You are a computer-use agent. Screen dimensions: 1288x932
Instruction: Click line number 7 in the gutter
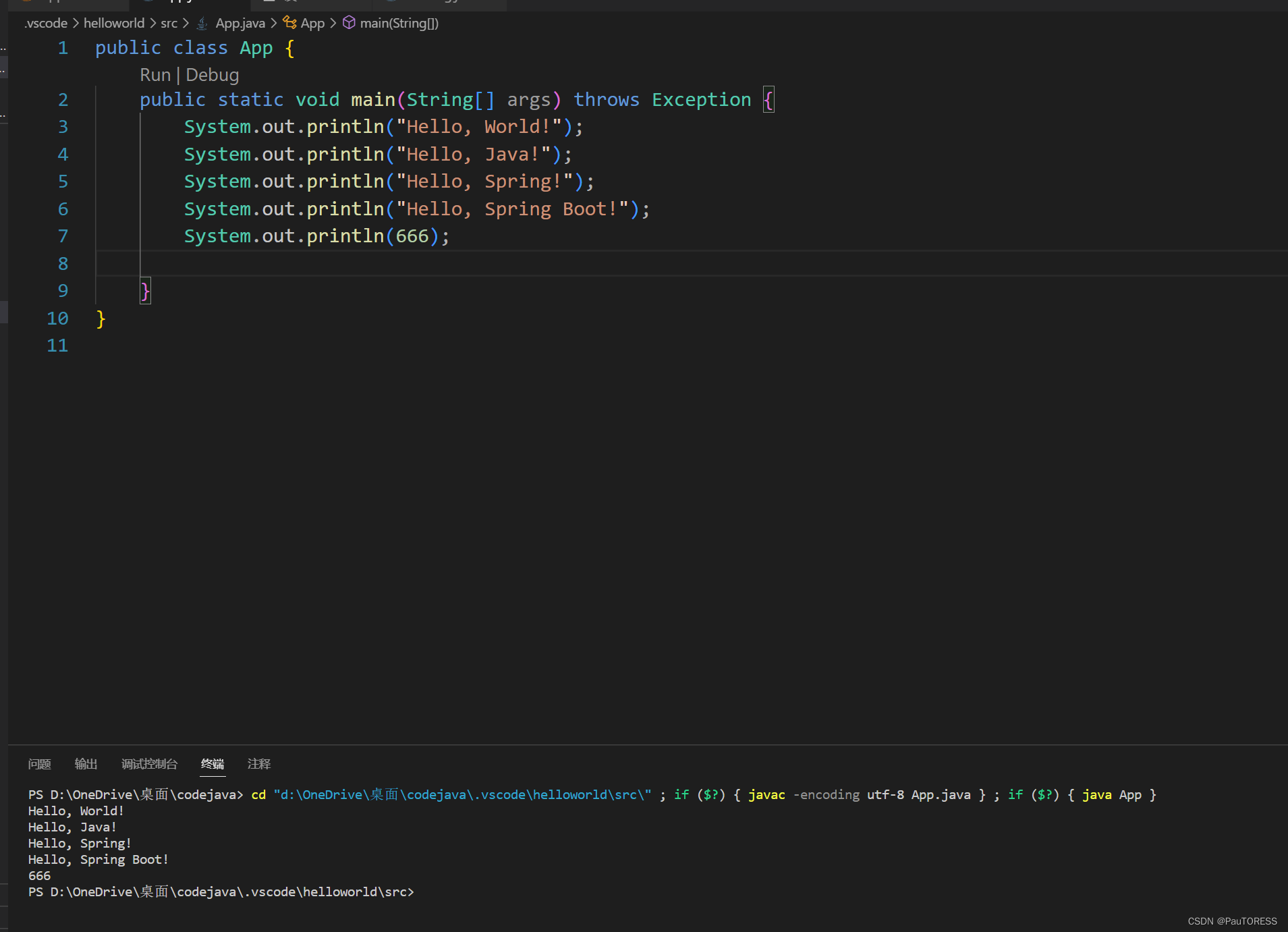click(x=63, y=236)
